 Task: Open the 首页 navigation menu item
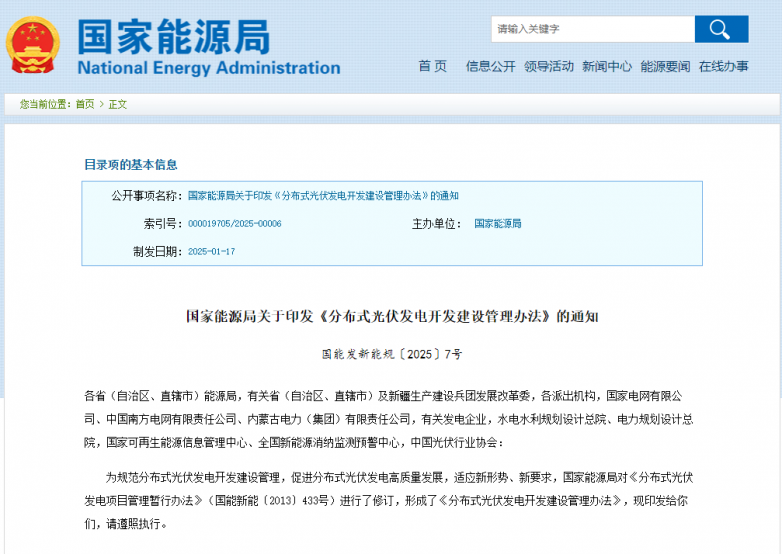tap(432, 67)
